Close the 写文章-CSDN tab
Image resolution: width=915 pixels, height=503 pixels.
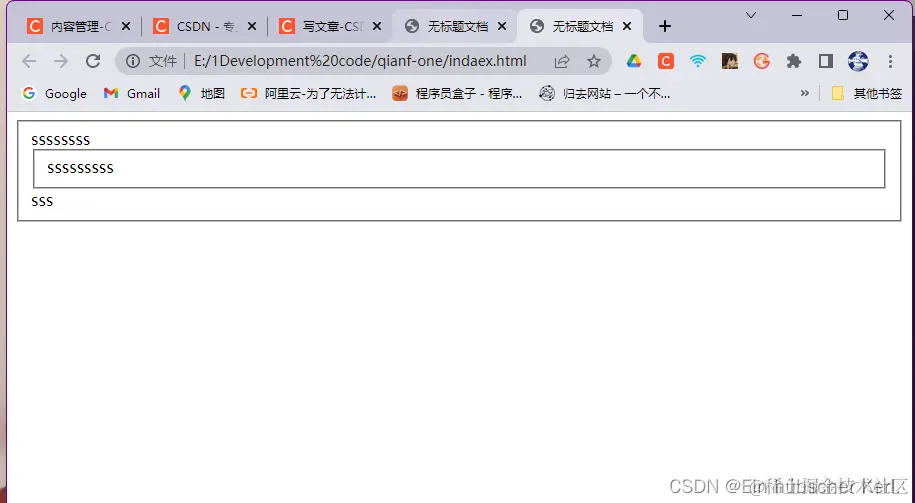coord(377,26)
